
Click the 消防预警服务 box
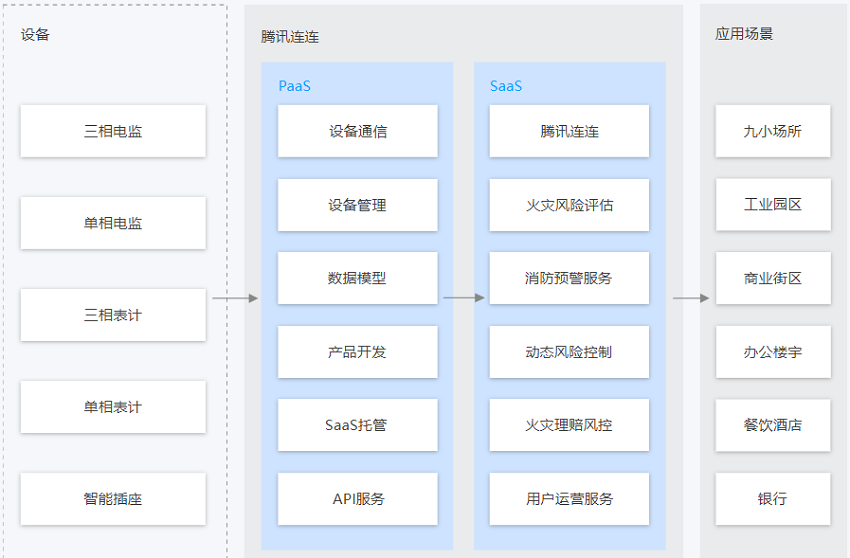coord(569,278)
